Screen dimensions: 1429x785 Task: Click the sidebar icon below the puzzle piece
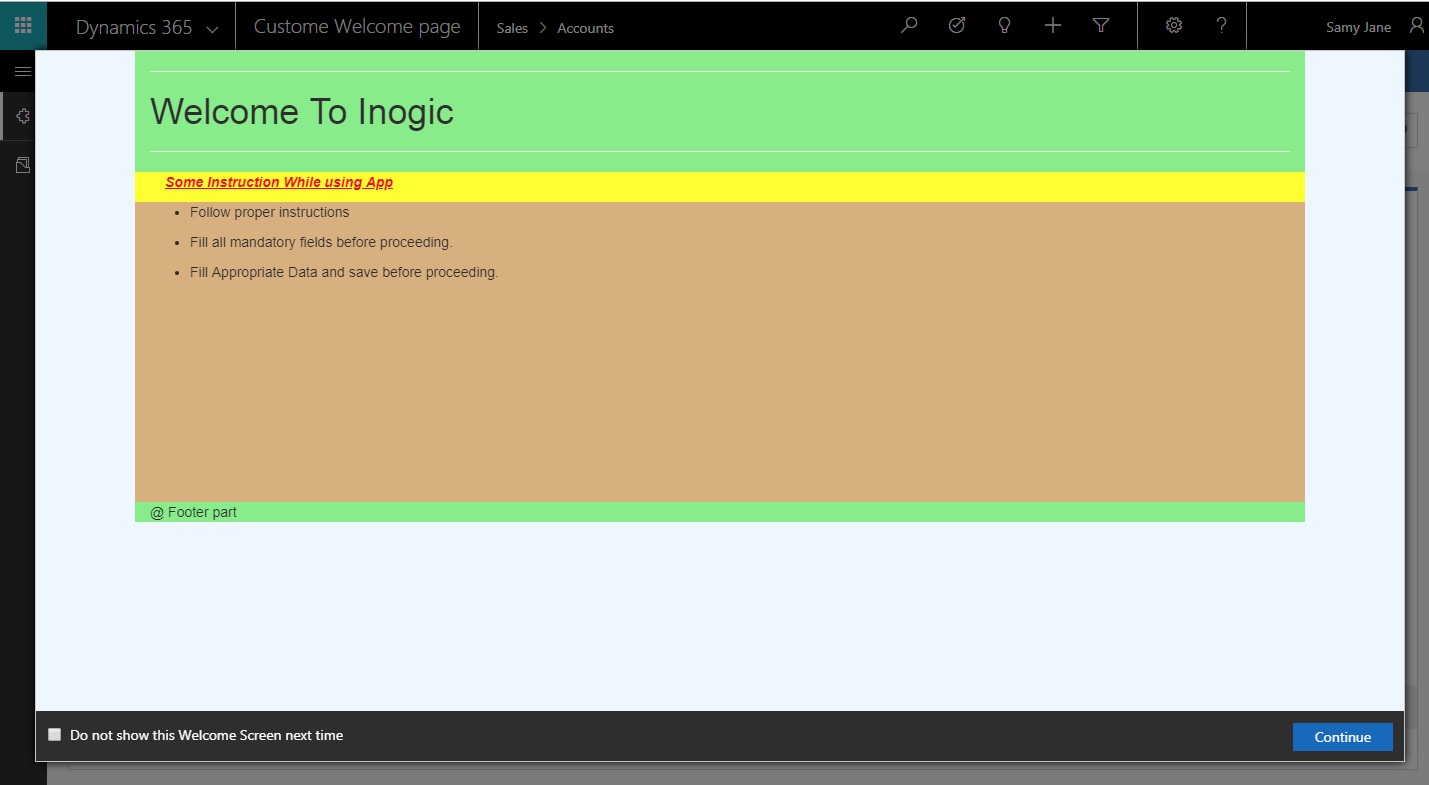(x=23, y=165)
